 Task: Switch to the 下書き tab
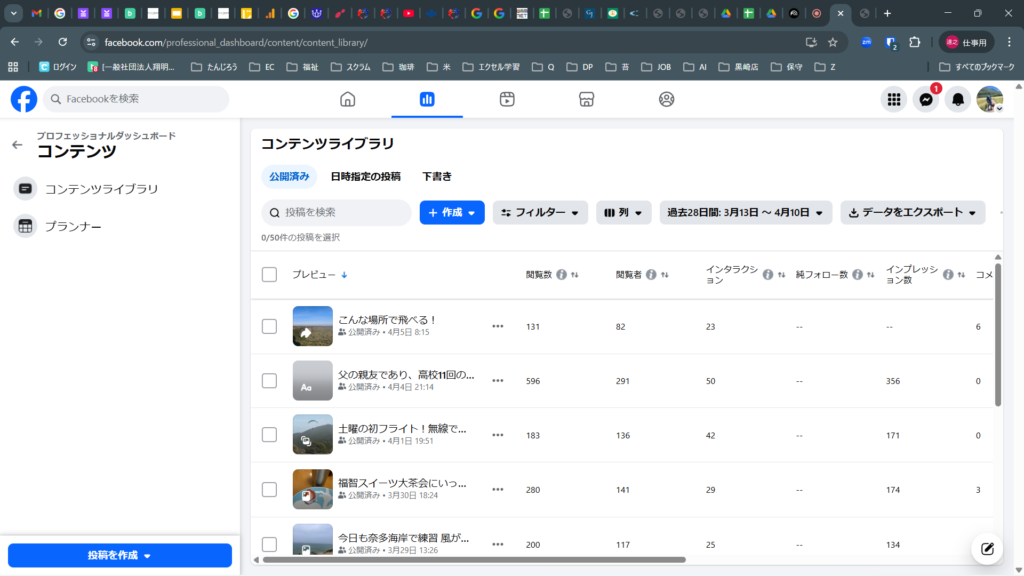coord(436,176)
